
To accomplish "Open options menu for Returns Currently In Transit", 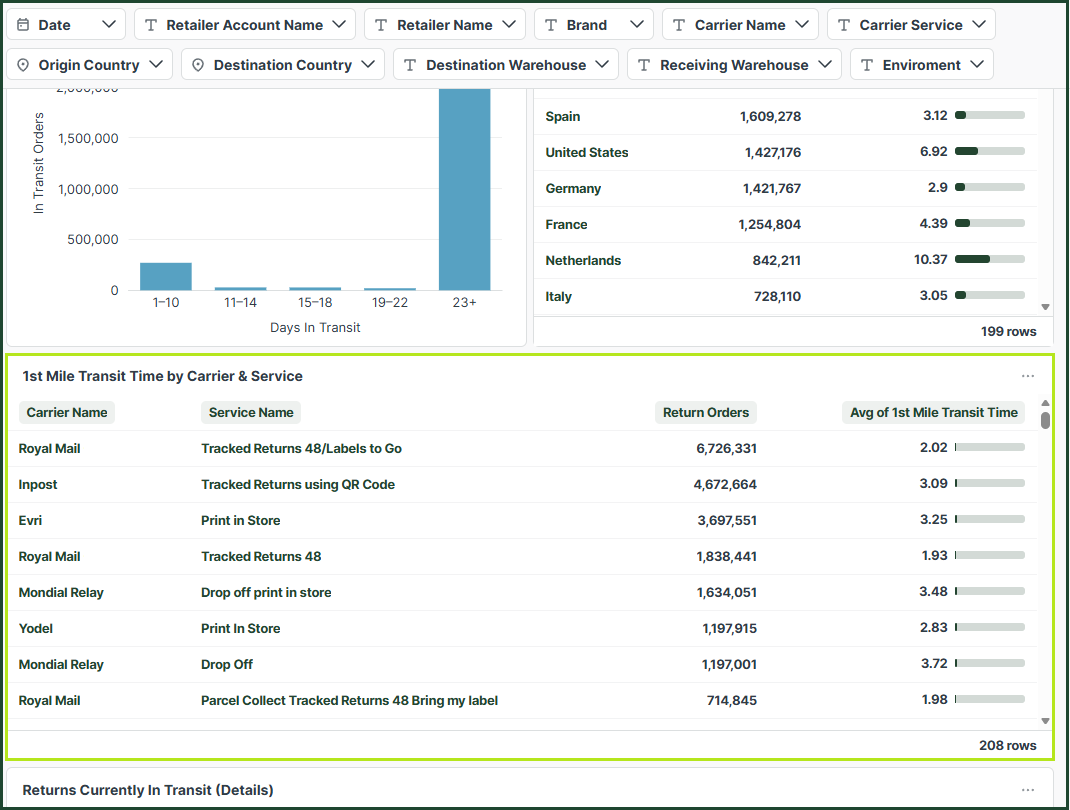I will tap(1028, 790).
